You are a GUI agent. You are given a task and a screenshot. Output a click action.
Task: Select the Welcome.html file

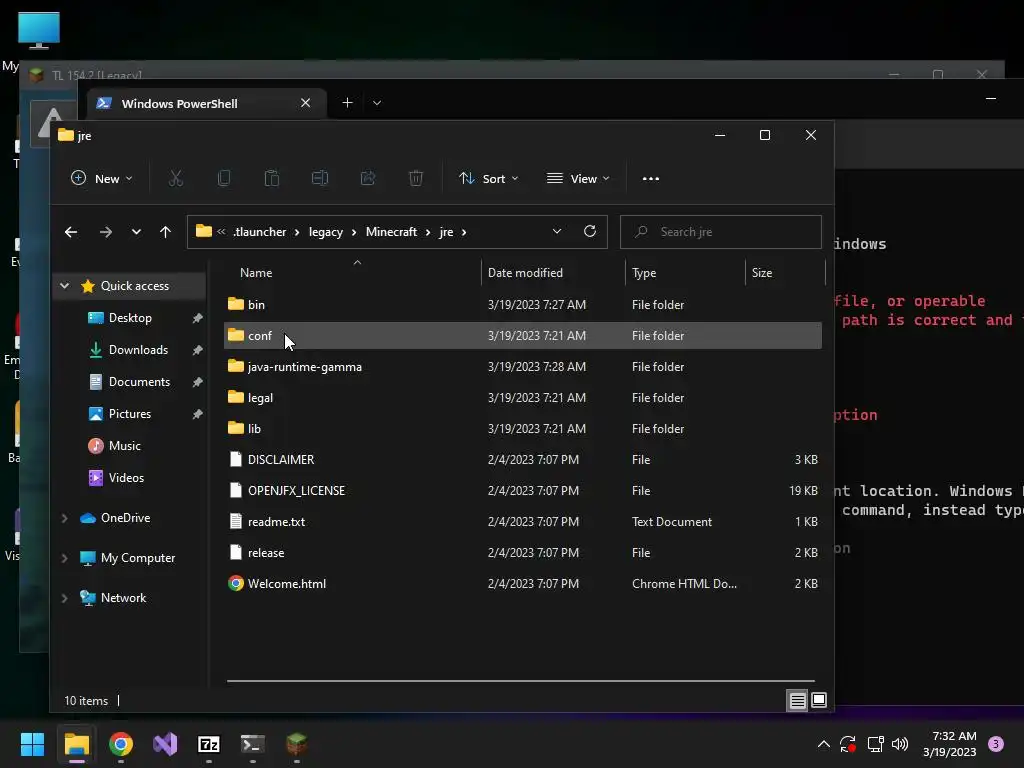pyautogui.click(x=522, y=584)
